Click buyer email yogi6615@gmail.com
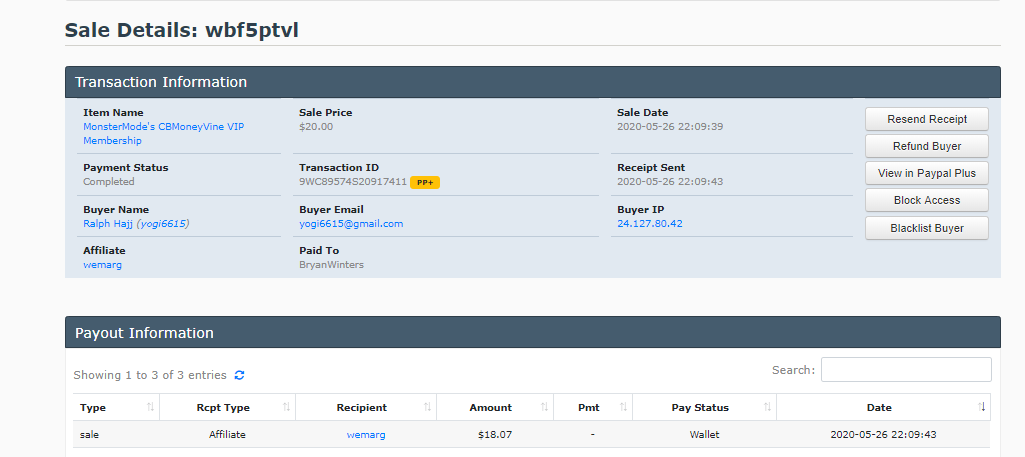 pyautogui.click(x=351, y=224)
